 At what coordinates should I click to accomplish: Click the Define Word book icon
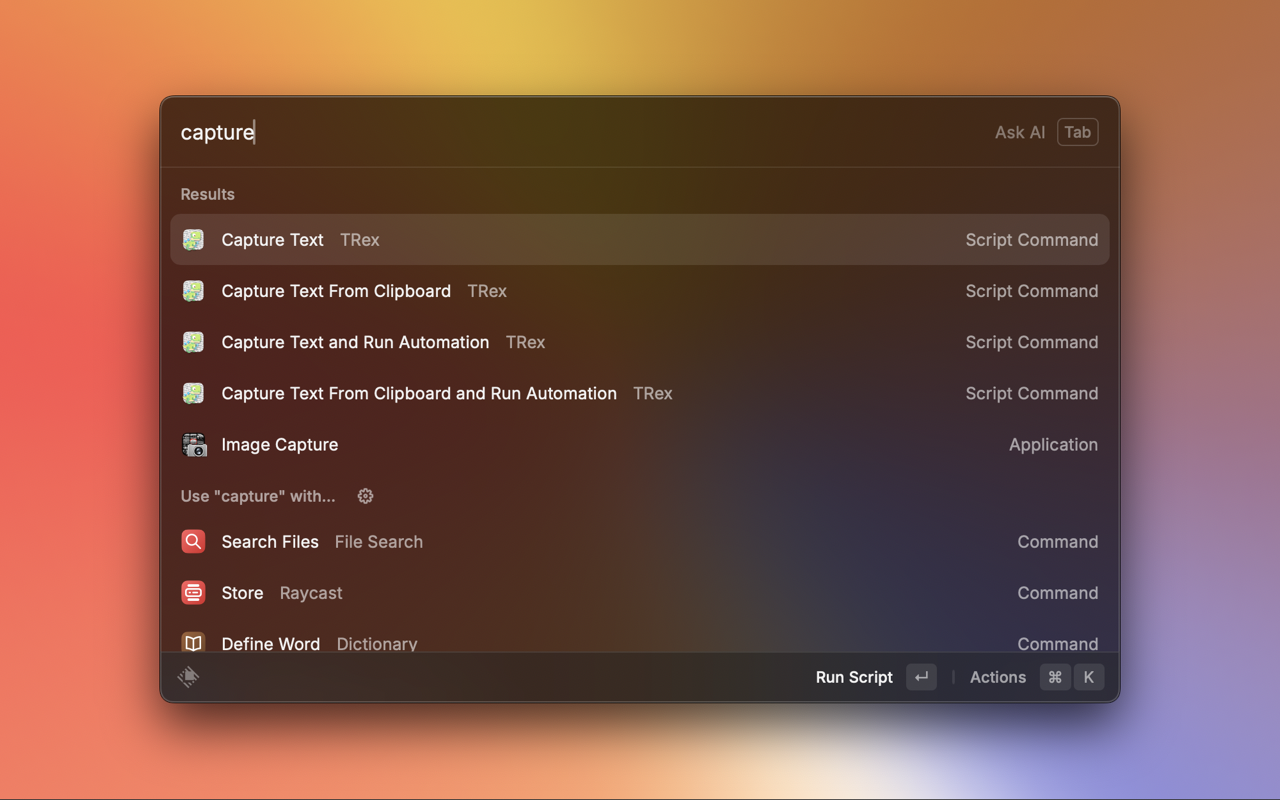193,643
